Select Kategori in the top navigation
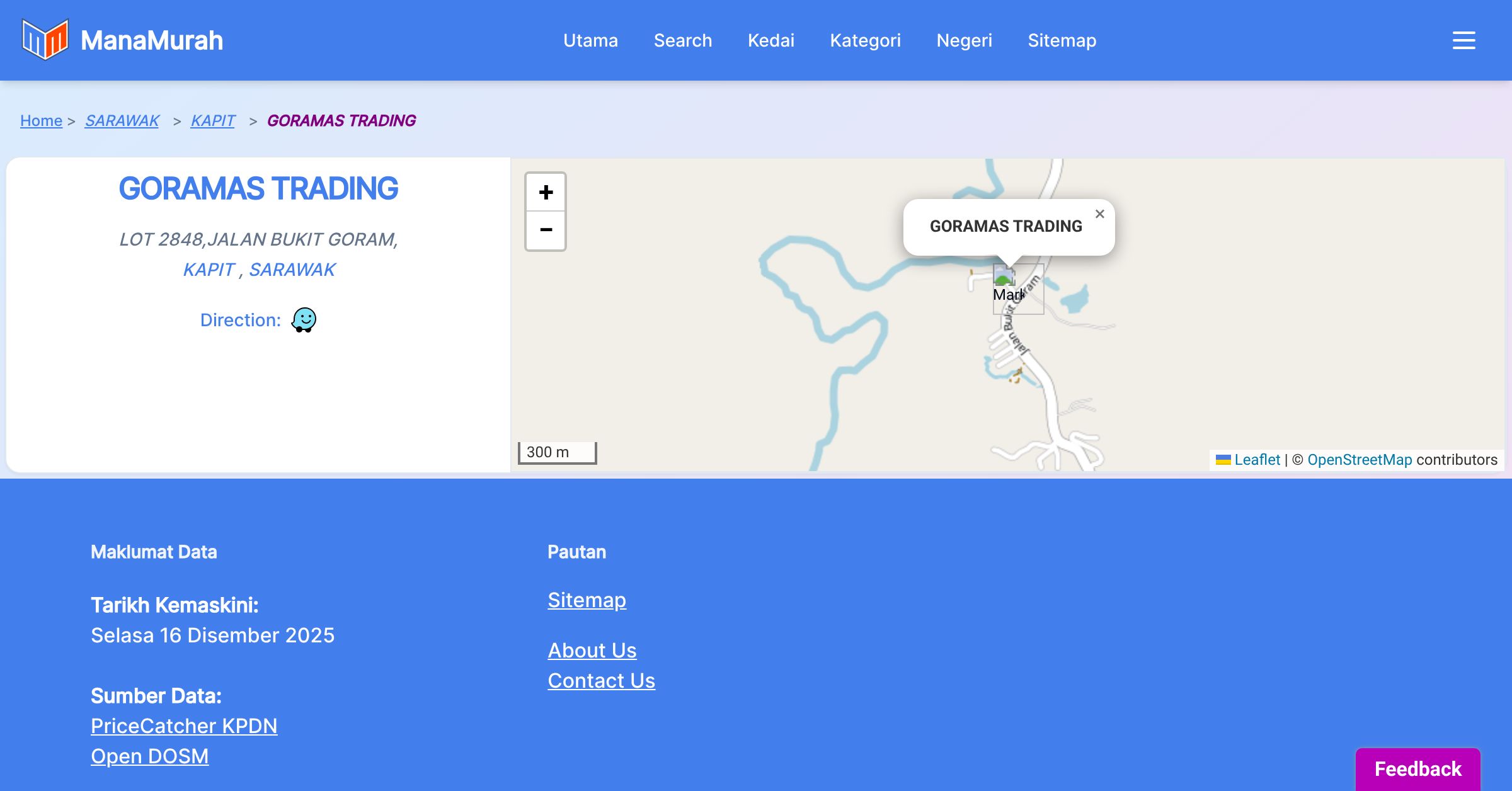This screenshot has width=1512, height=791. tap(865, 40)
